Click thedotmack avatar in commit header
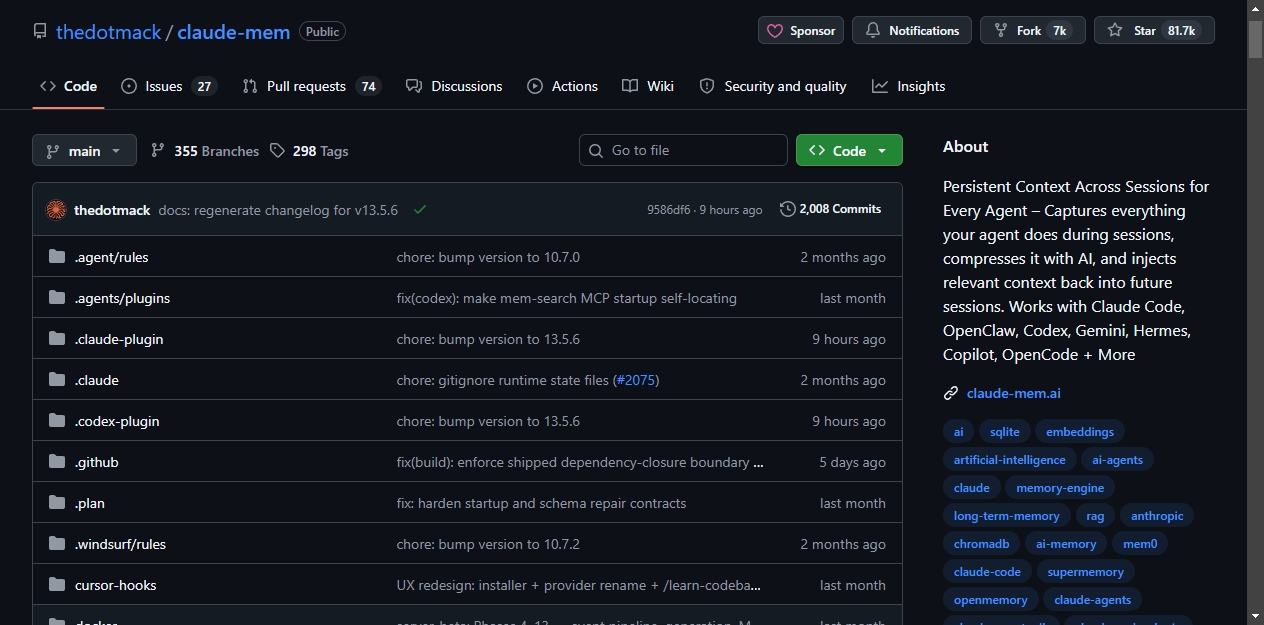This screenshot has width=1264, height=625. (x=56, y=210)
